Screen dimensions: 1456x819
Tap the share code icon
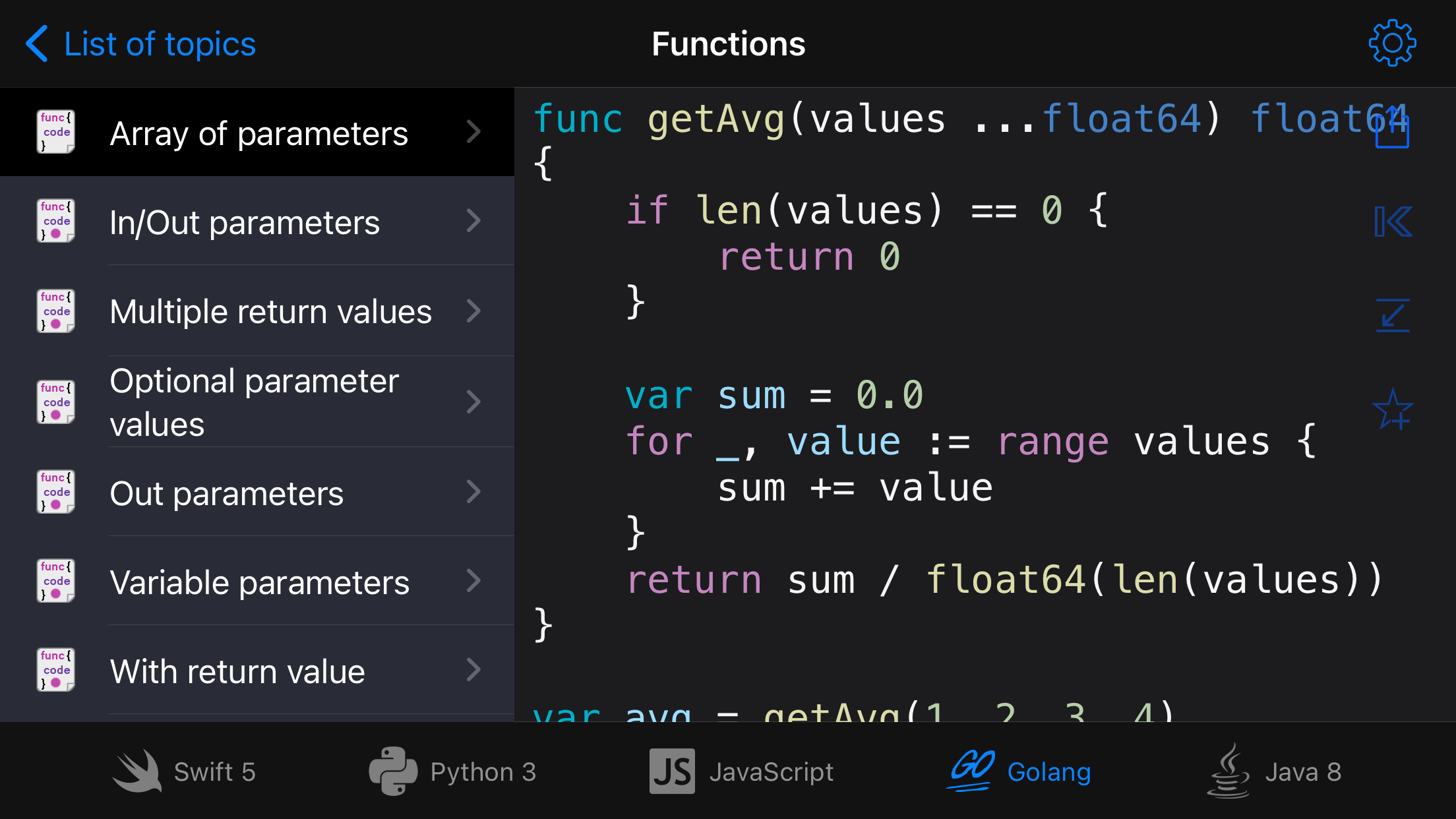coord(1392,128)
